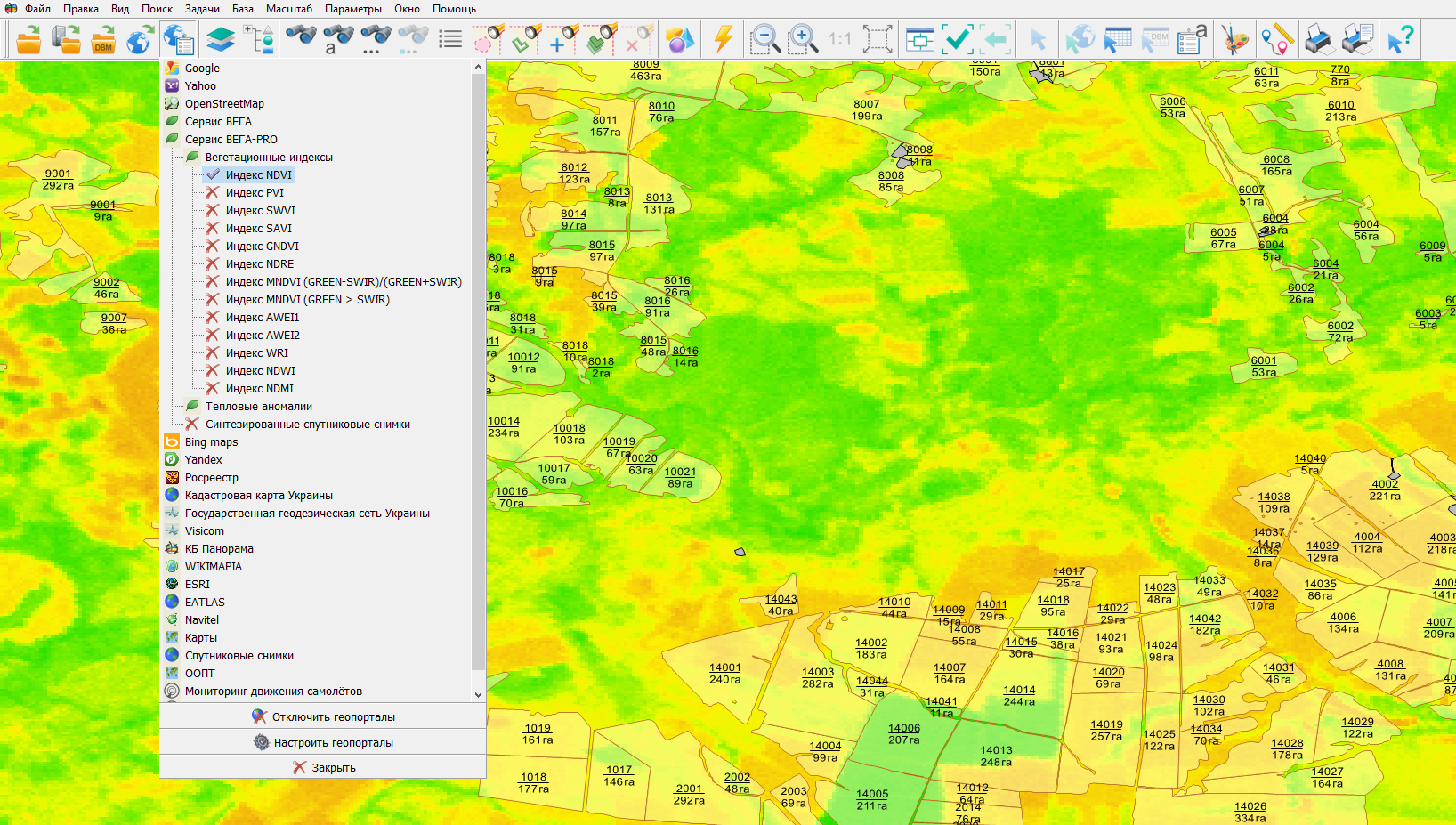Click the first binoculars search icon
The image size is (1456, 825).
301,39
